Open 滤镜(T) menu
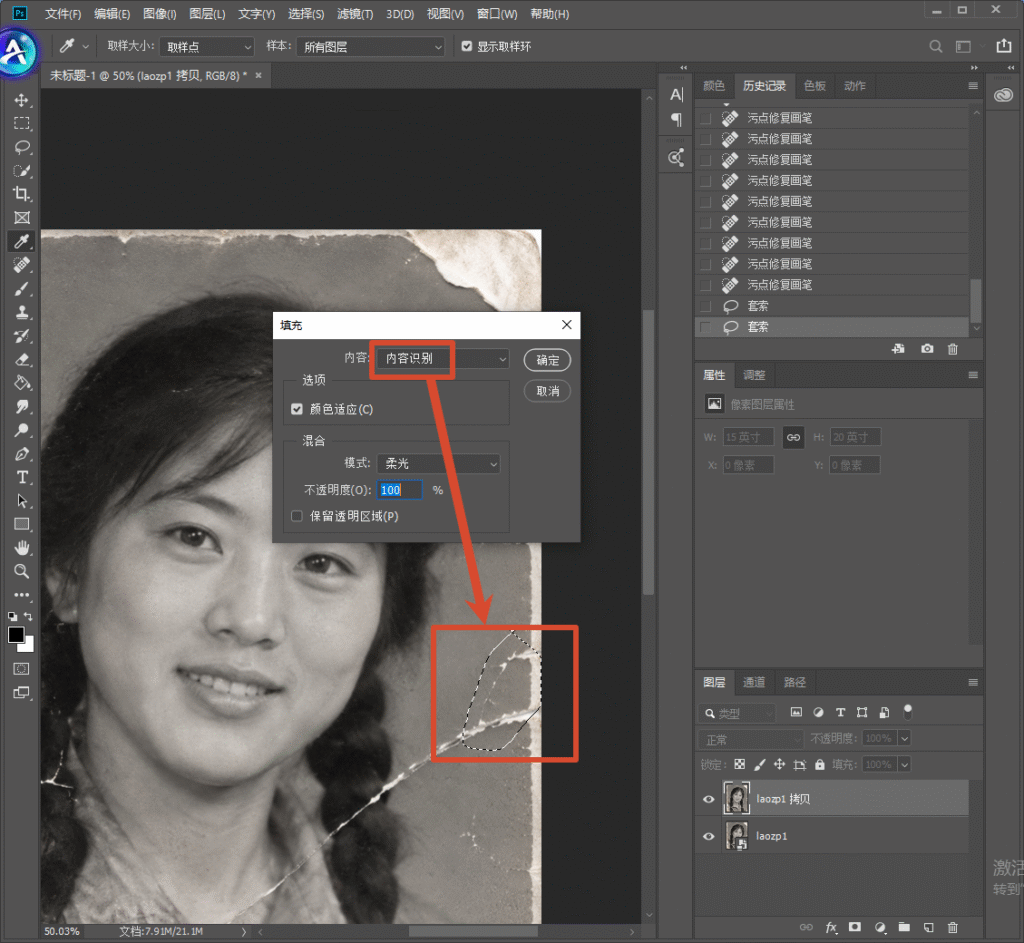This screenshot has width=1024, height=943. (355, 14)
